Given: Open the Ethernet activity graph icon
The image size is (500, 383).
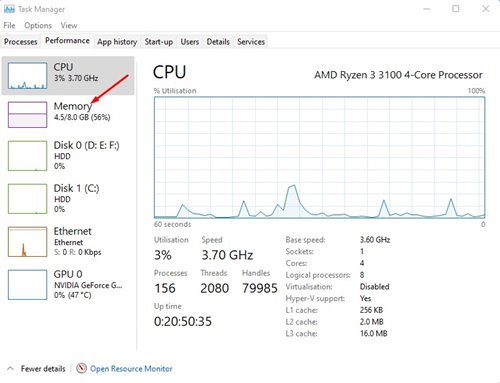Looking at the screenshot, I should pos(27,242).
